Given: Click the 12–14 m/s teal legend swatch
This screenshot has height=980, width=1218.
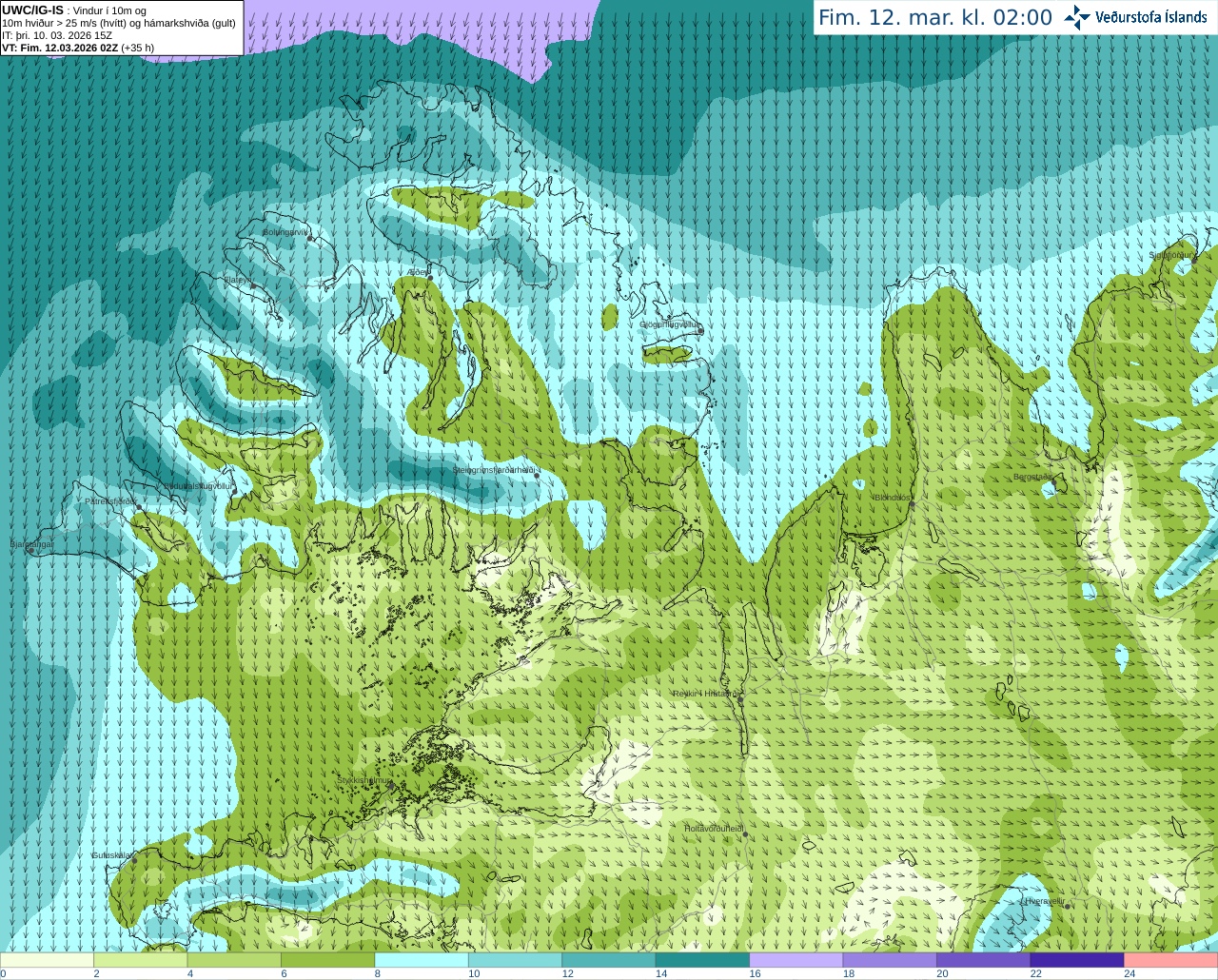Looking at the screenshot, I should tap(609, 960).
